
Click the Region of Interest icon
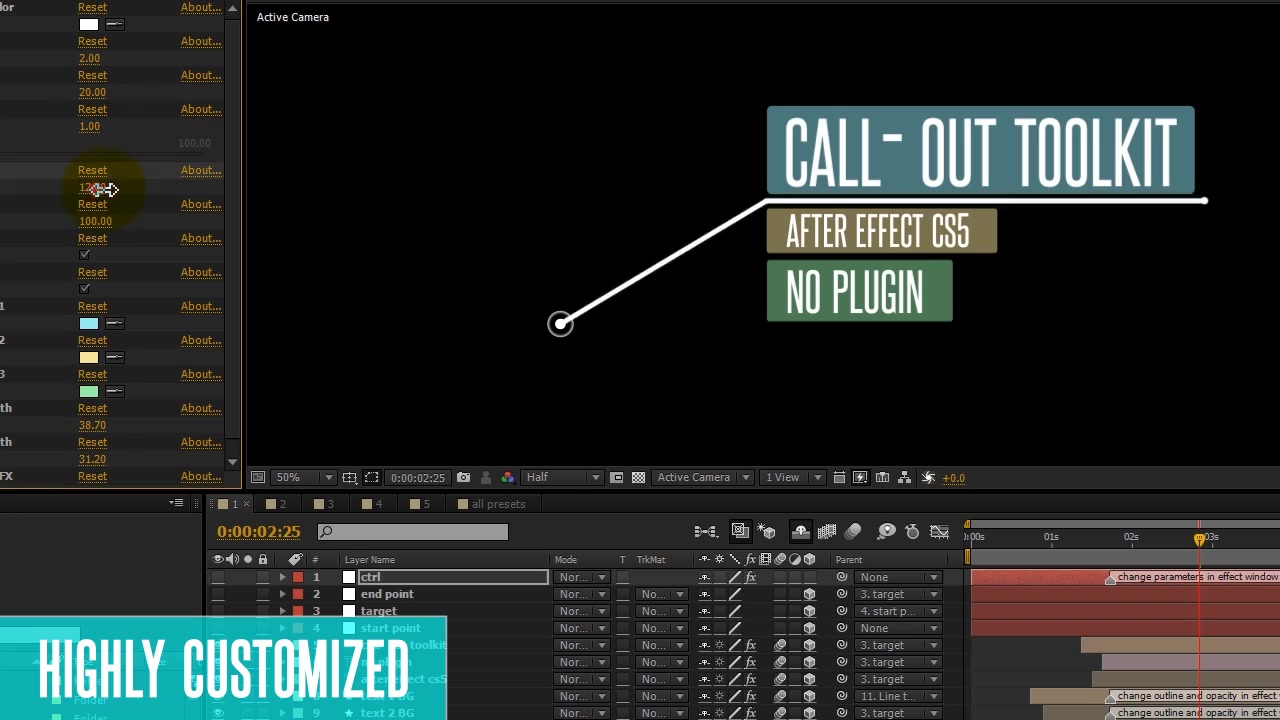click(616, 478)
